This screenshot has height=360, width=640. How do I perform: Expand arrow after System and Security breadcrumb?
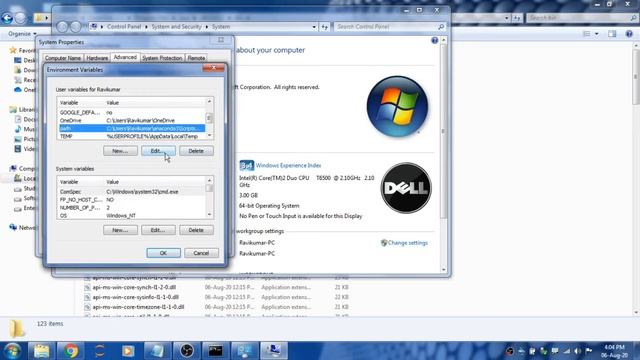[x=207, y=27]
